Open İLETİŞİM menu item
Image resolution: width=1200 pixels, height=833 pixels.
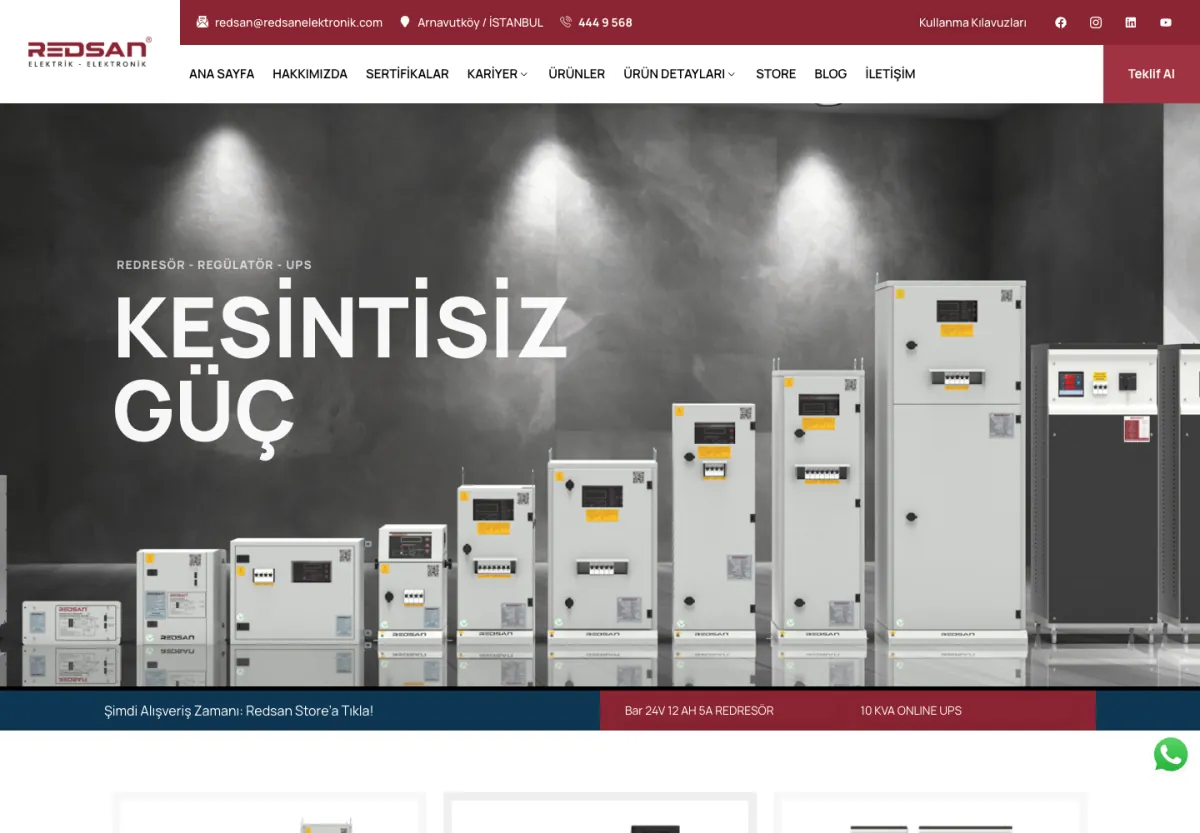click(890, 74)
